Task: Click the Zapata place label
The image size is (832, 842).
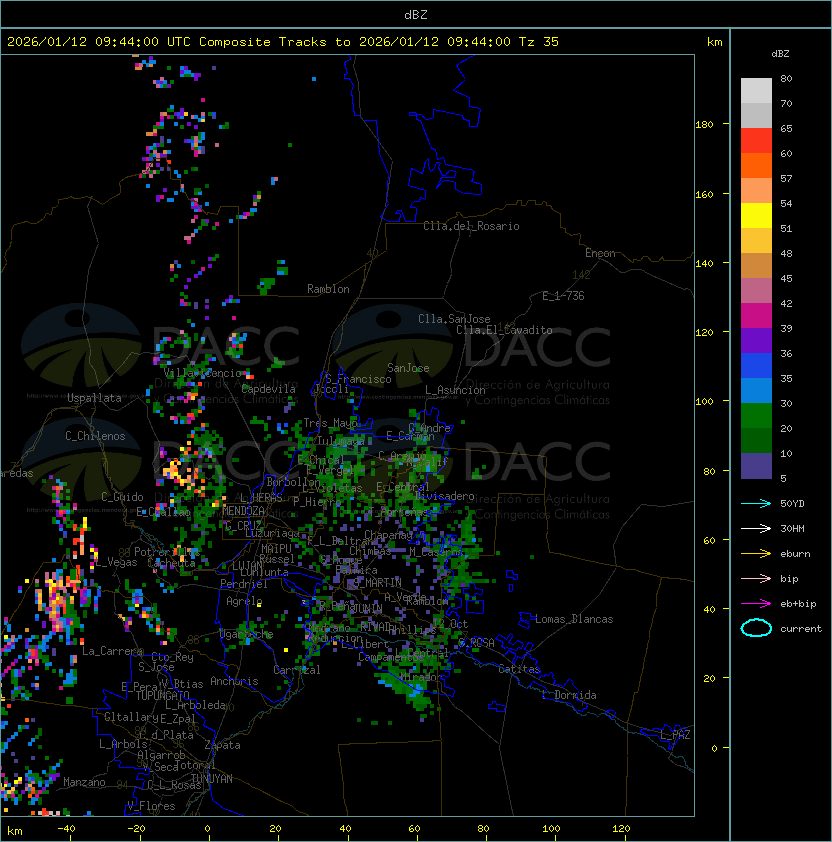Action: pos(222,745)
